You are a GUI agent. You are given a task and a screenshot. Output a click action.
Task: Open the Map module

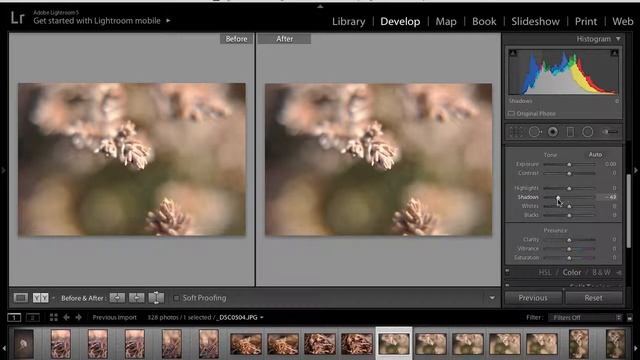point(446,21)
